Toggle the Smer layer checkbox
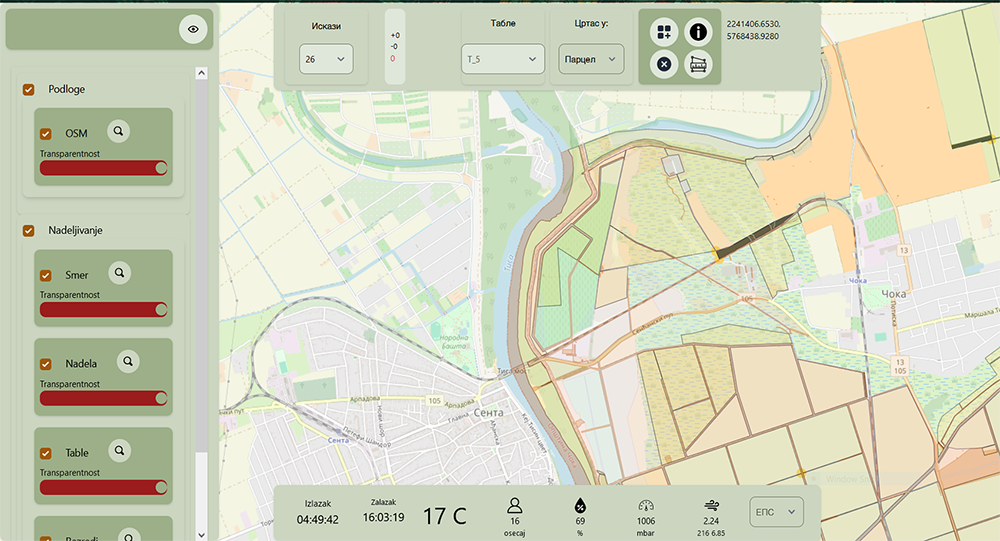Image resolution: width=1000 pixels, height=541 pixels. (45, 276)
